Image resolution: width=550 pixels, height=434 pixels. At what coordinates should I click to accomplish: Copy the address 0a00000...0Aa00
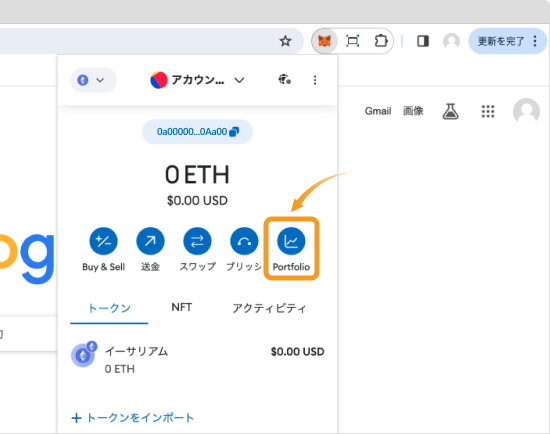197,132
